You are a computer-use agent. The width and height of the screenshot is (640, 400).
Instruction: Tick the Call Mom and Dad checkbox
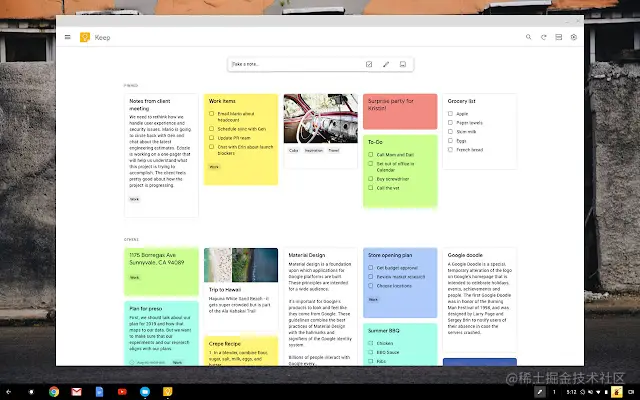click(371, 154)
